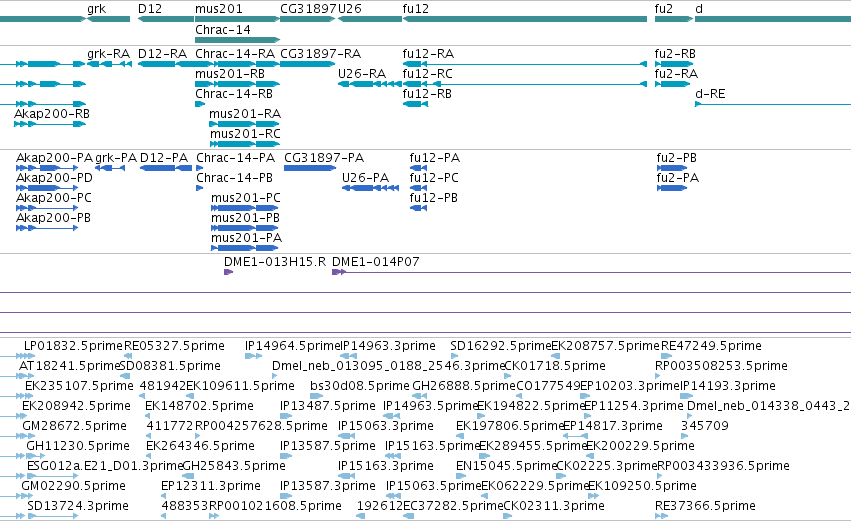Screen dimensions: 851x521
Task: Click the fu12-PC protein label
Action: [434, 178]
